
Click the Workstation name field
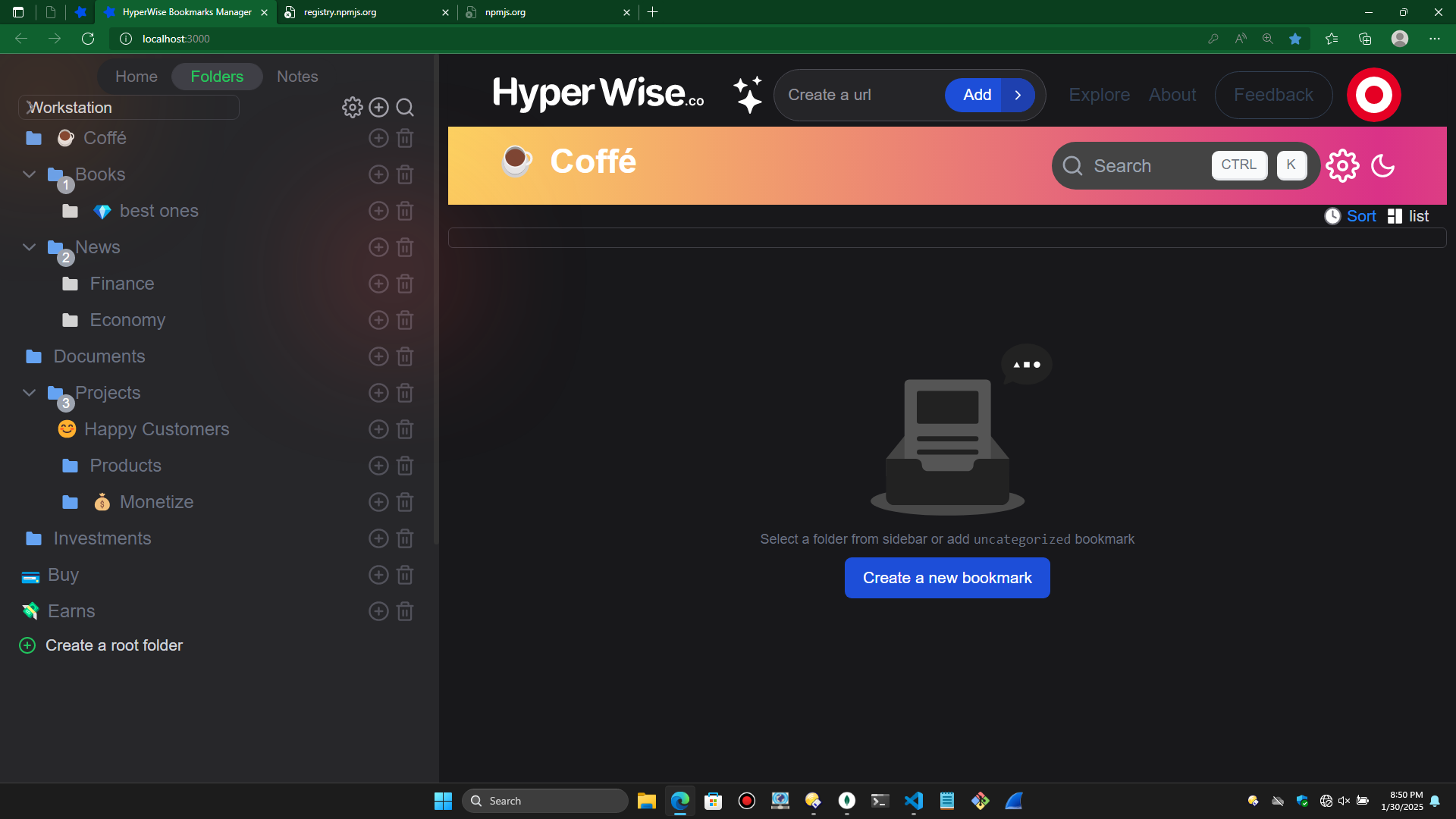tap(128, 108)
